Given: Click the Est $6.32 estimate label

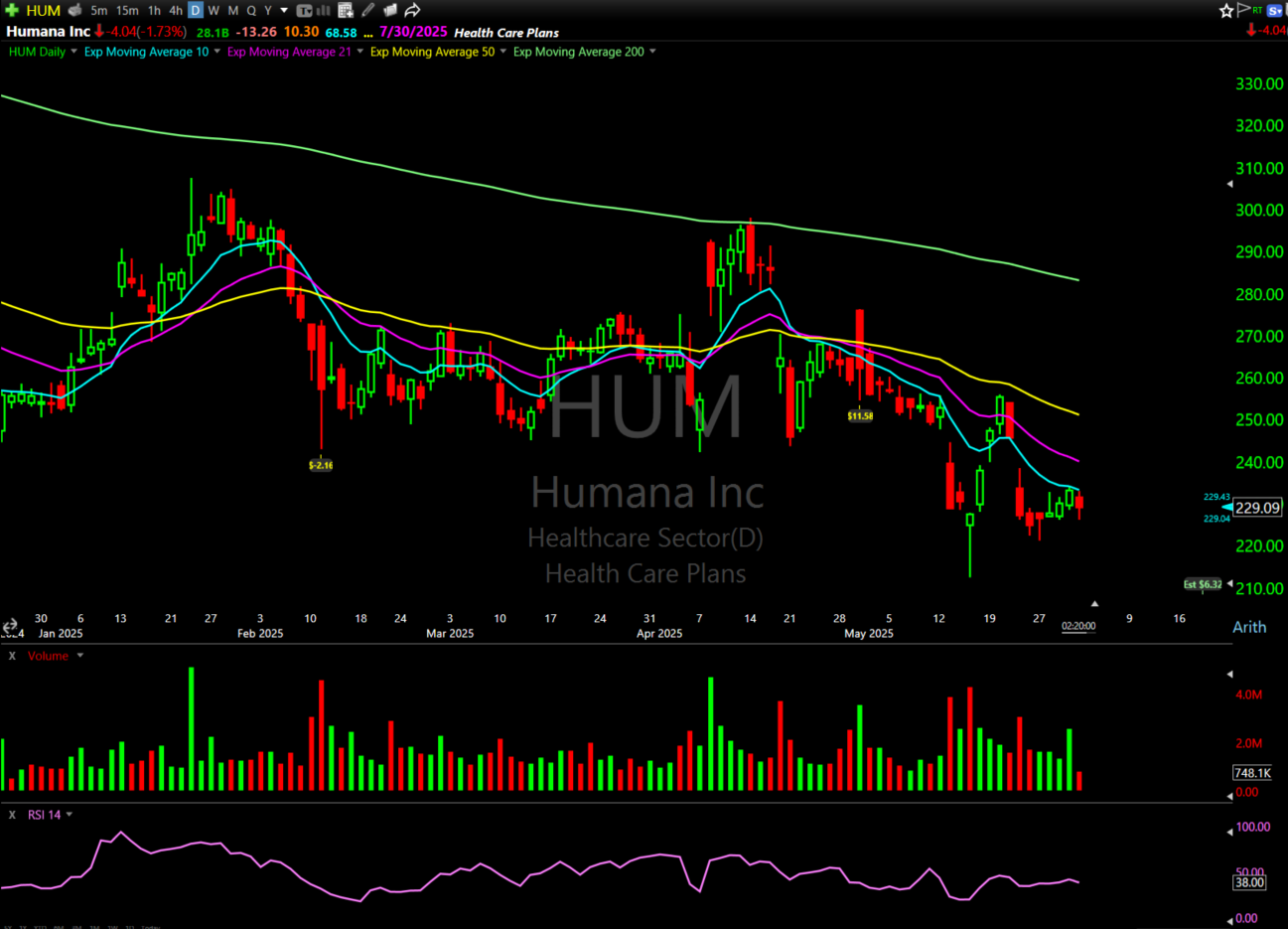Looking at the screenshot, I should click(1203, 584).
